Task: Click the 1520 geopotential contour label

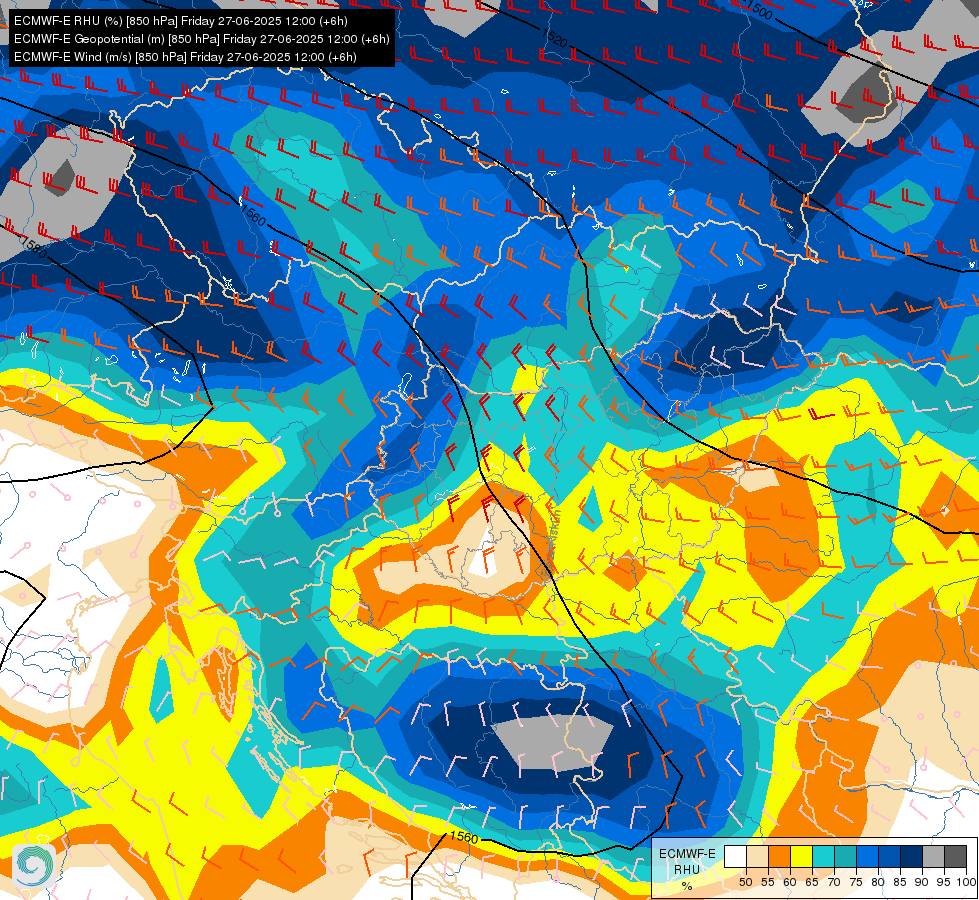Action: [554, 39]
